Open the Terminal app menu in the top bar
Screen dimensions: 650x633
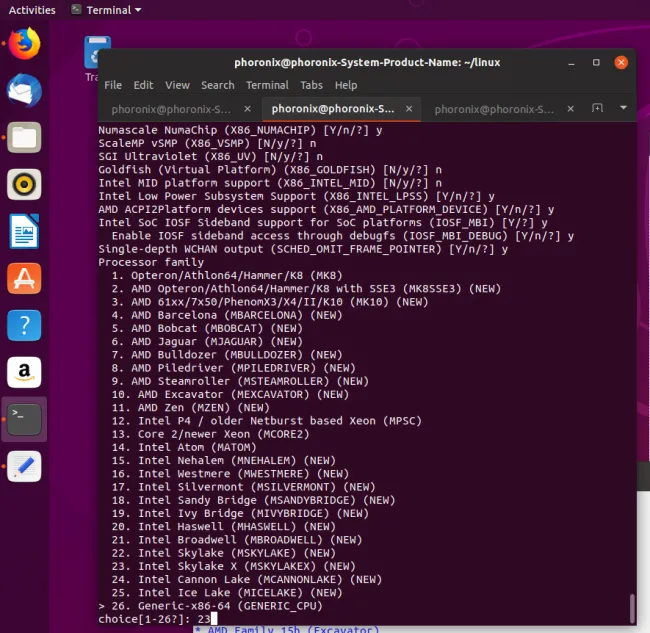coord(107,10)
